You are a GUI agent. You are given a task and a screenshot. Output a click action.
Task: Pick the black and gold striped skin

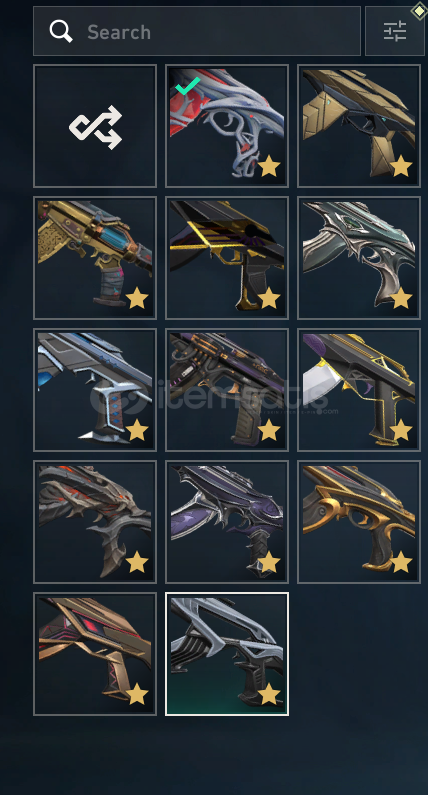coord(227,258)
